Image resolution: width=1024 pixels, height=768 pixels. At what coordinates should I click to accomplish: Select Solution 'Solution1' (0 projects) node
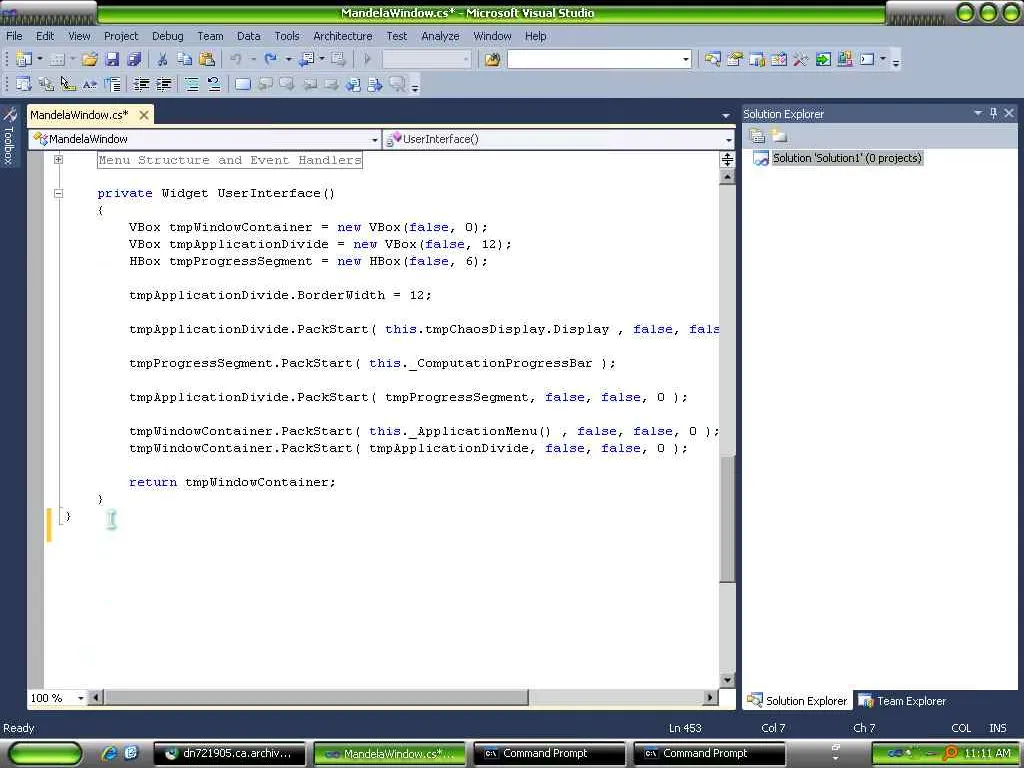click(847, 158)
